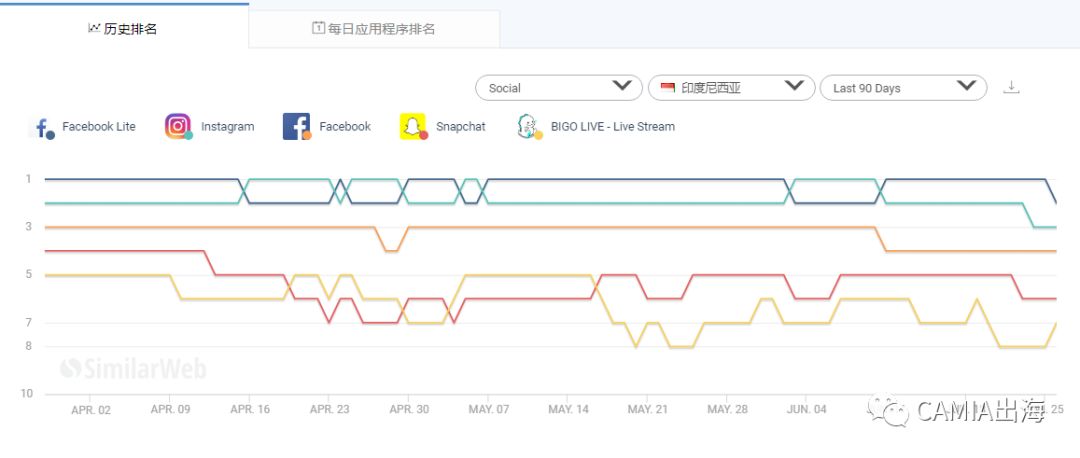This screenshot has width=1080, height=458.
Task: Open the 印度尼西亚 country dropdown
Action: [731, 88]
